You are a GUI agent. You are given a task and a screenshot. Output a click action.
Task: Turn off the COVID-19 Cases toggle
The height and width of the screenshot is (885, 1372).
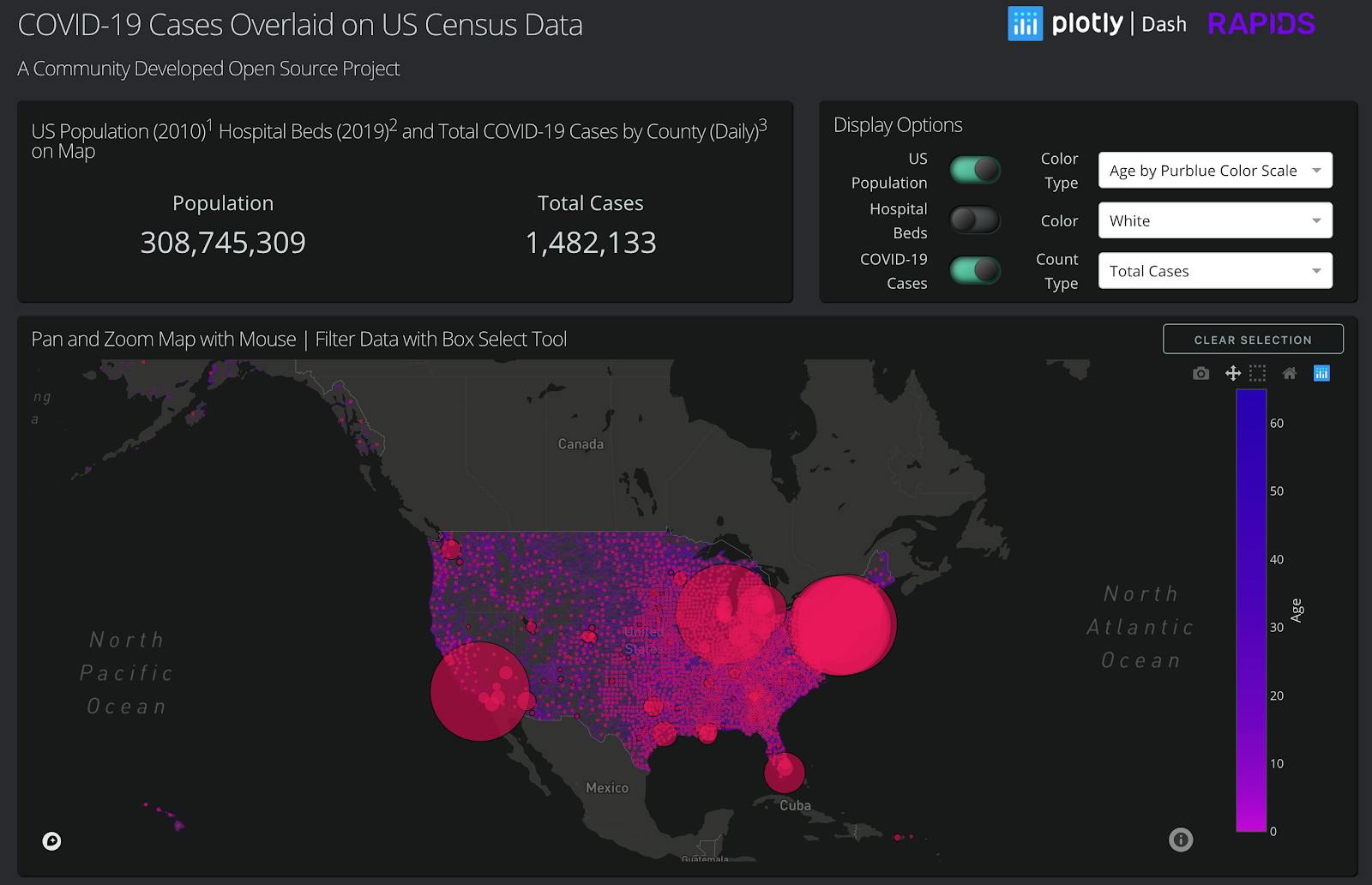click(975, 270)
